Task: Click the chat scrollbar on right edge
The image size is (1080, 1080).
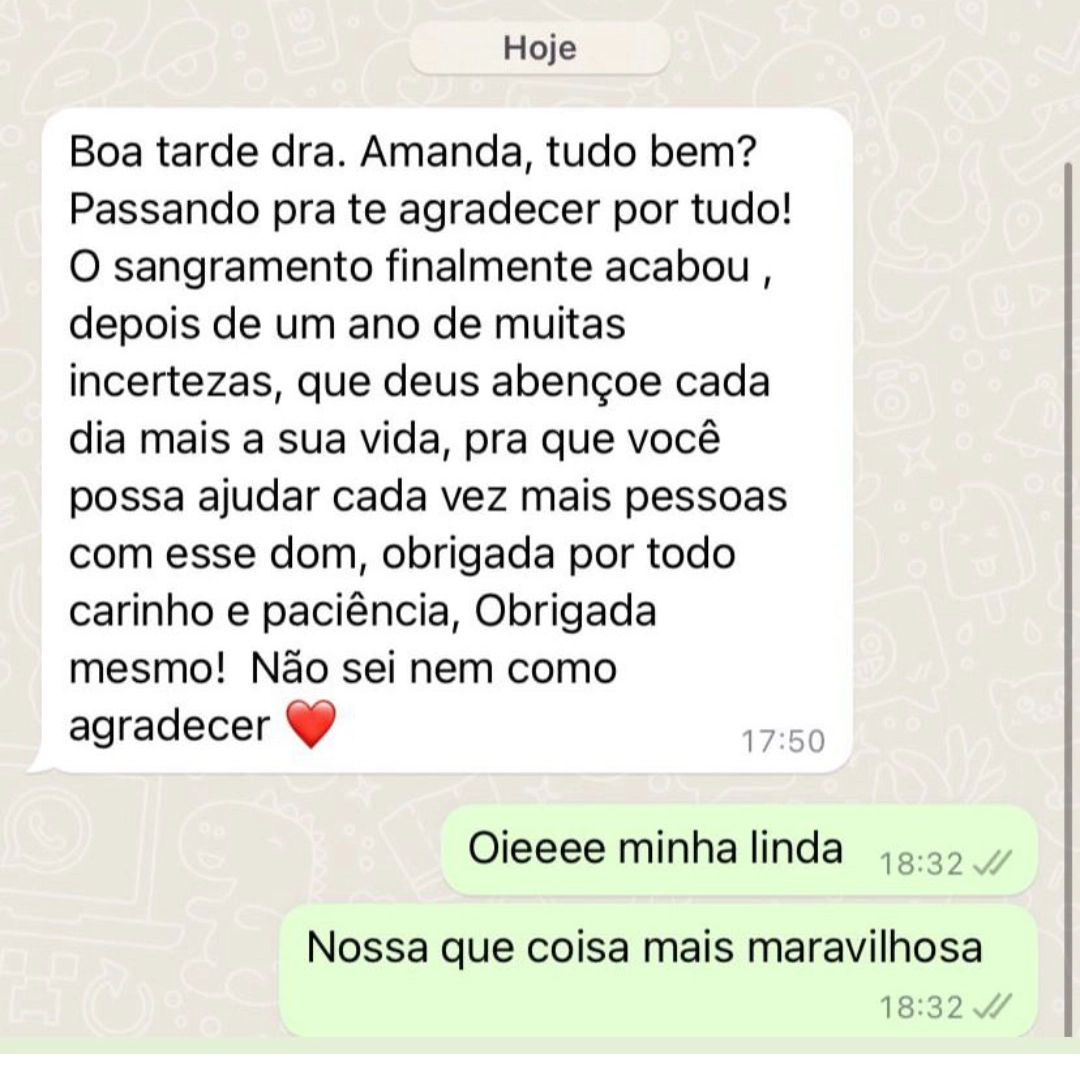Action: pyautogui.click(x=1069, y=599)
